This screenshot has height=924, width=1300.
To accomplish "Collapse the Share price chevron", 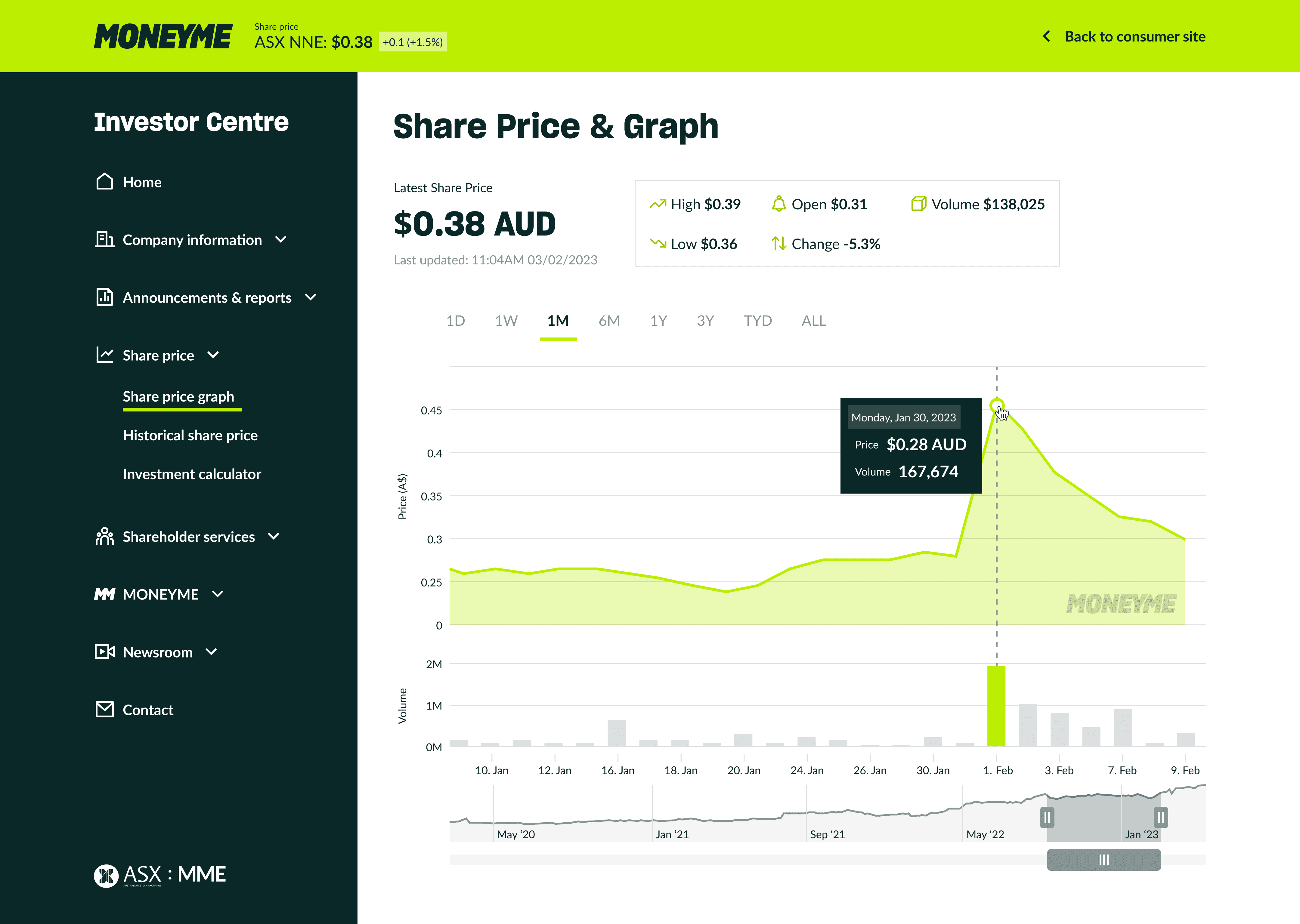I will [x=213, y=355].
